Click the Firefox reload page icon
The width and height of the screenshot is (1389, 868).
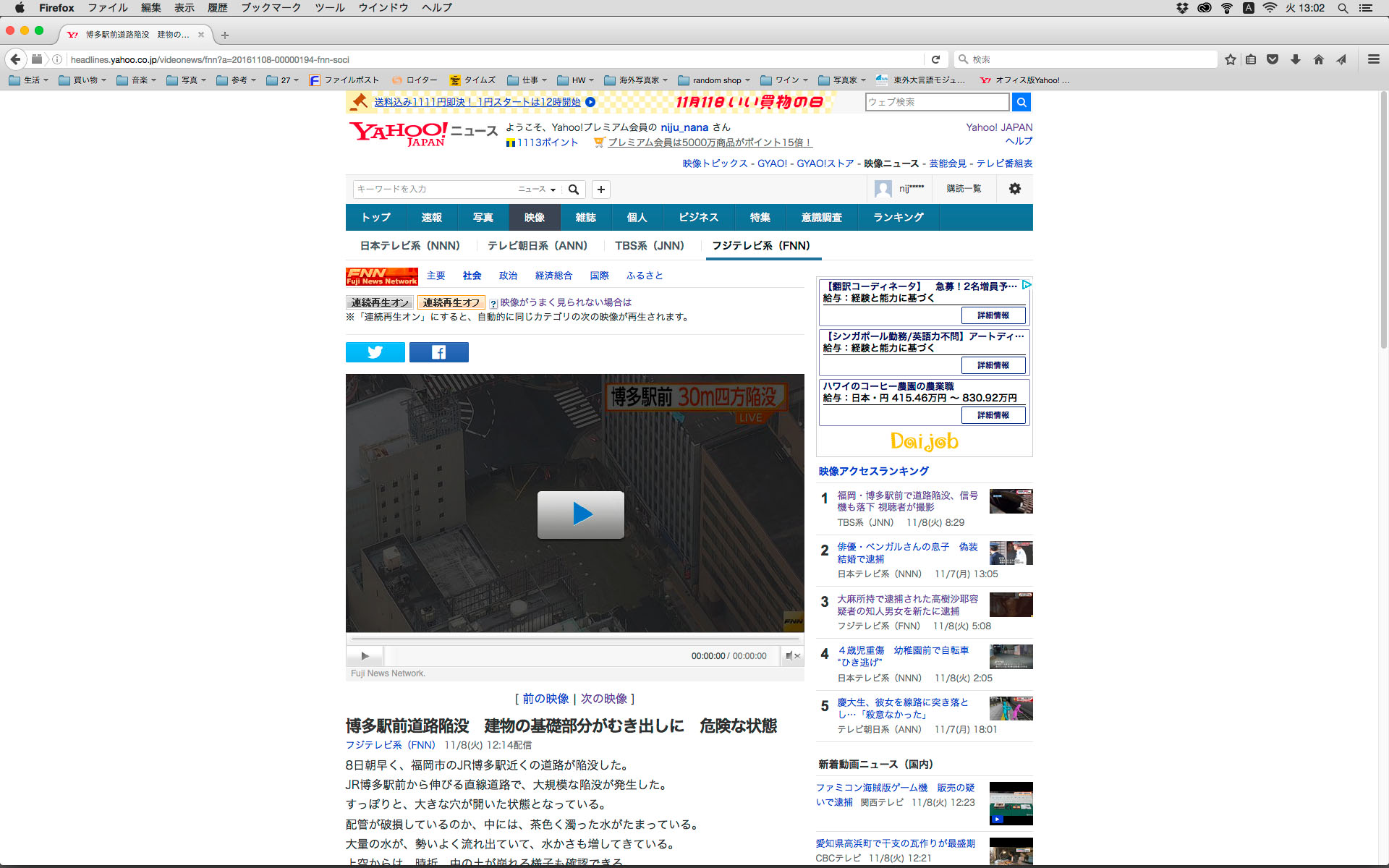pos(935,59)
